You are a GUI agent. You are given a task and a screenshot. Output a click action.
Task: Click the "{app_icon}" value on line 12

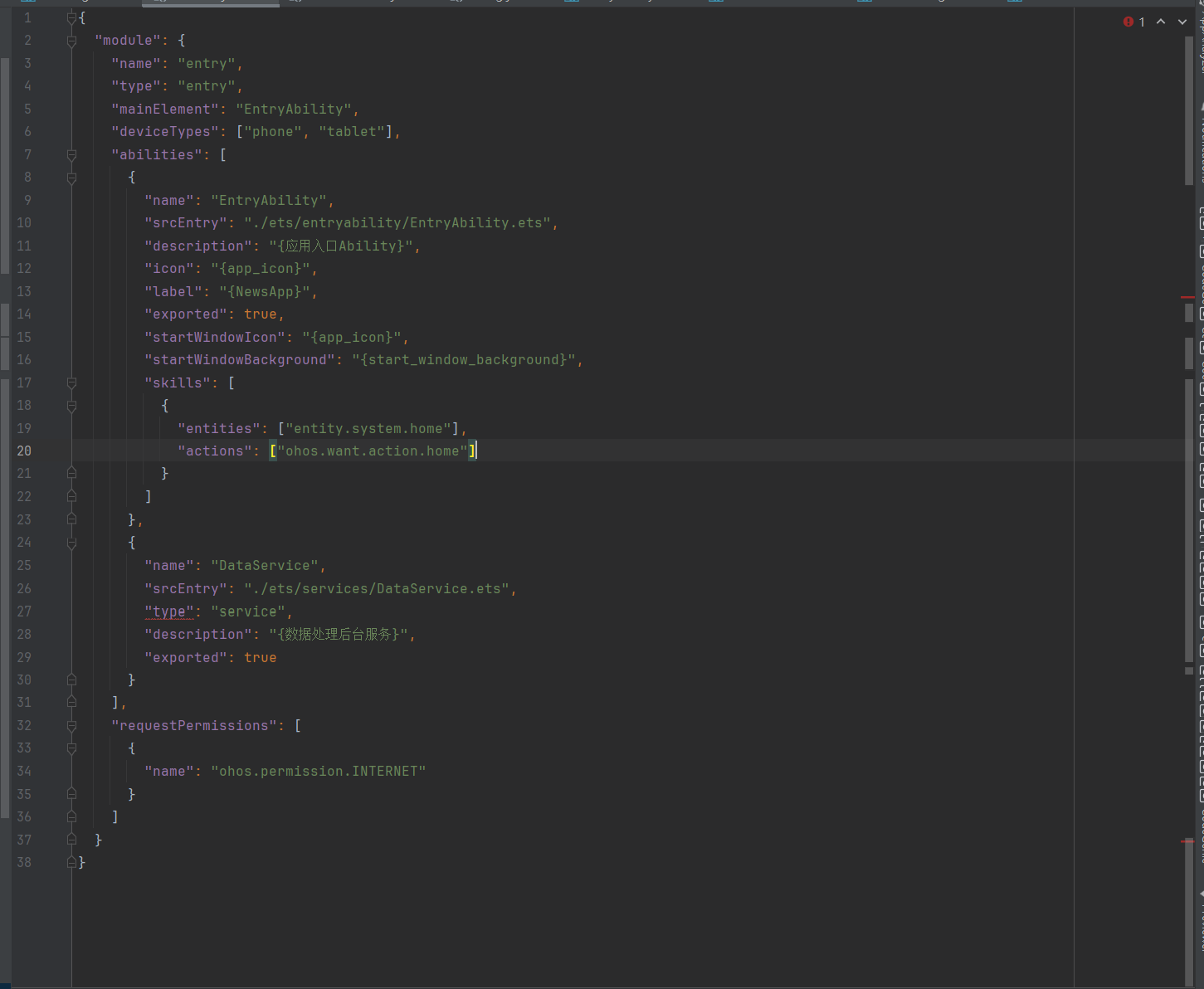pos(261,269)
